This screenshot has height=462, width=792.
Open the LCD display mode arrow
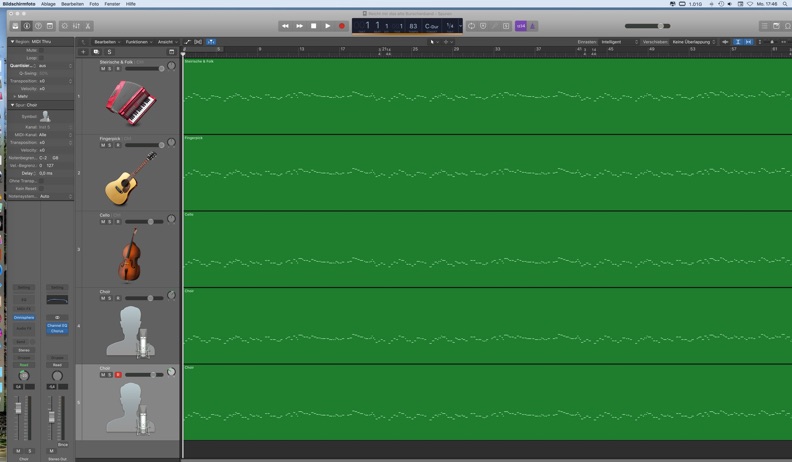[460, 26]
